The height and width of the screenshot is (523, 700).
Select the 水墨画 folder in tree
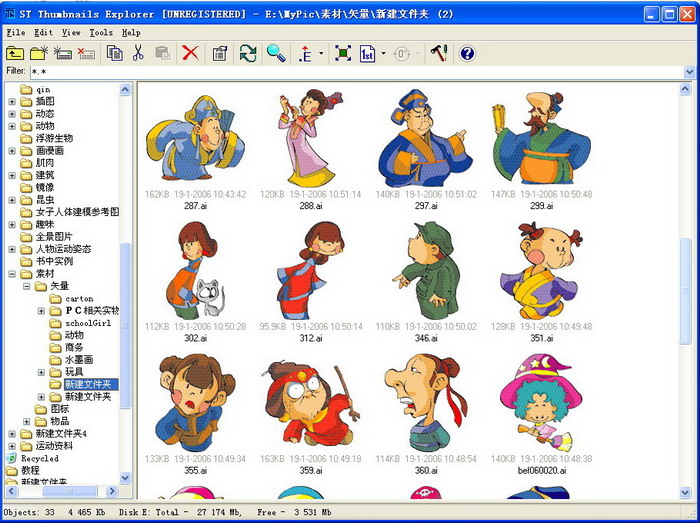79,360
